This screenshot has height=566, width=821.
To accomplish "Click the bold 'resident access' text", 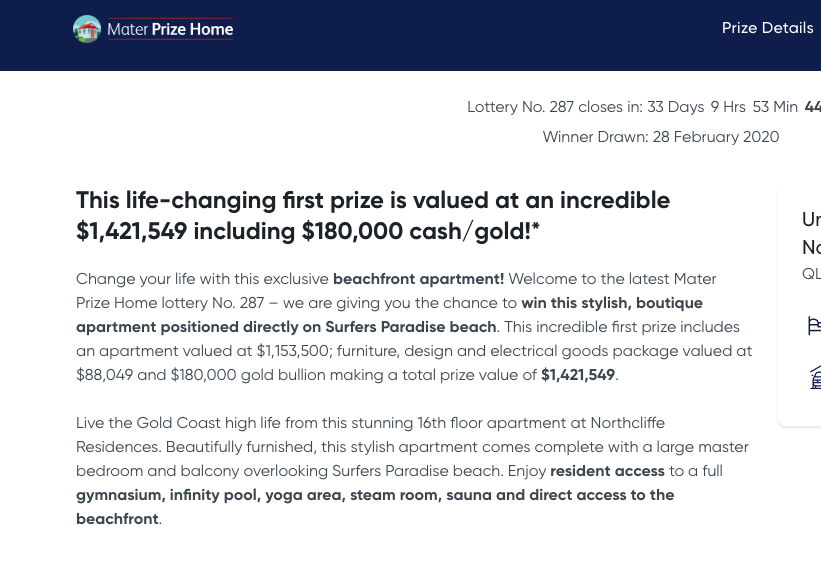I will point(607,471).
